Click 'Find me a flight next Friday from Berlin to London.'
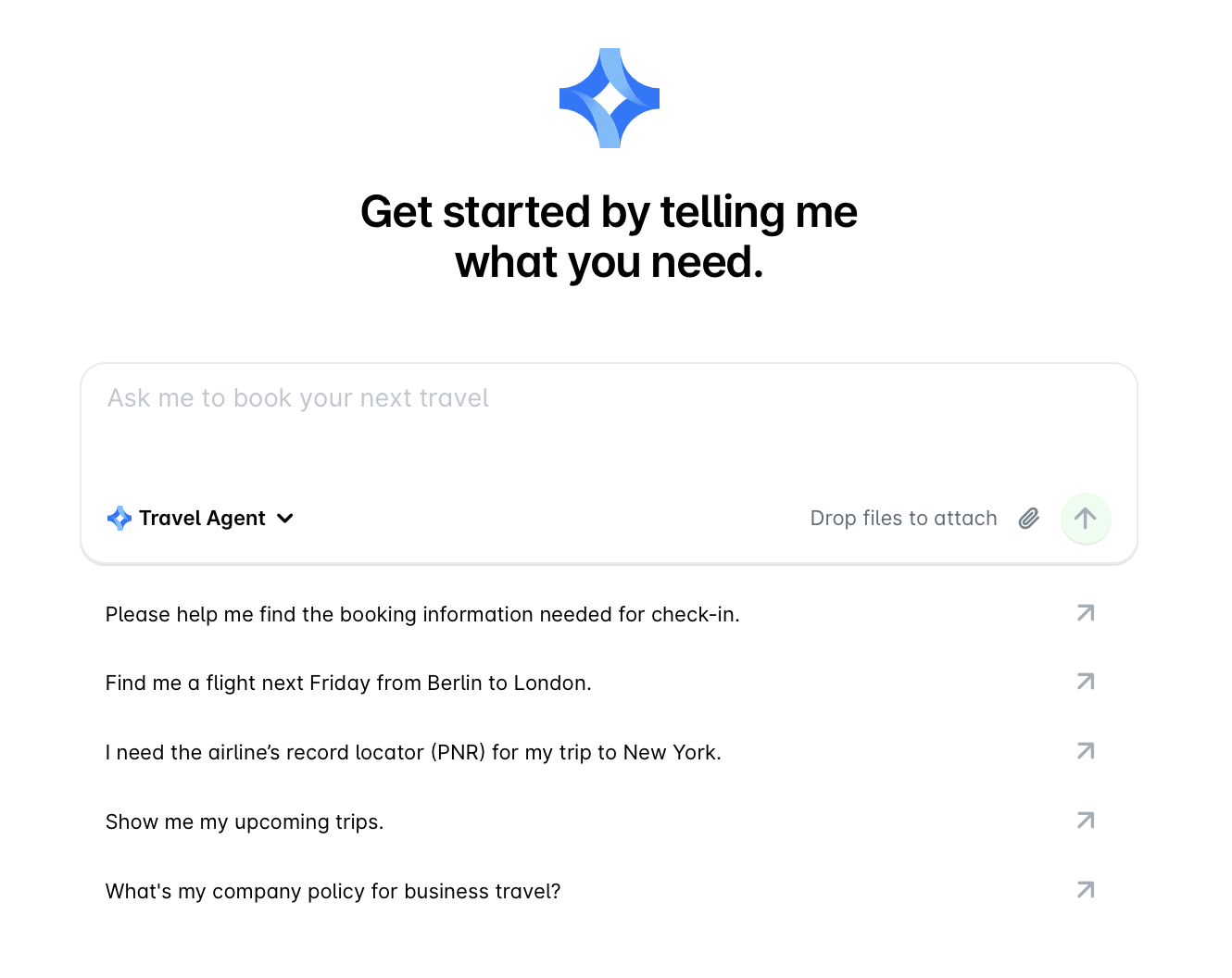 348,683
